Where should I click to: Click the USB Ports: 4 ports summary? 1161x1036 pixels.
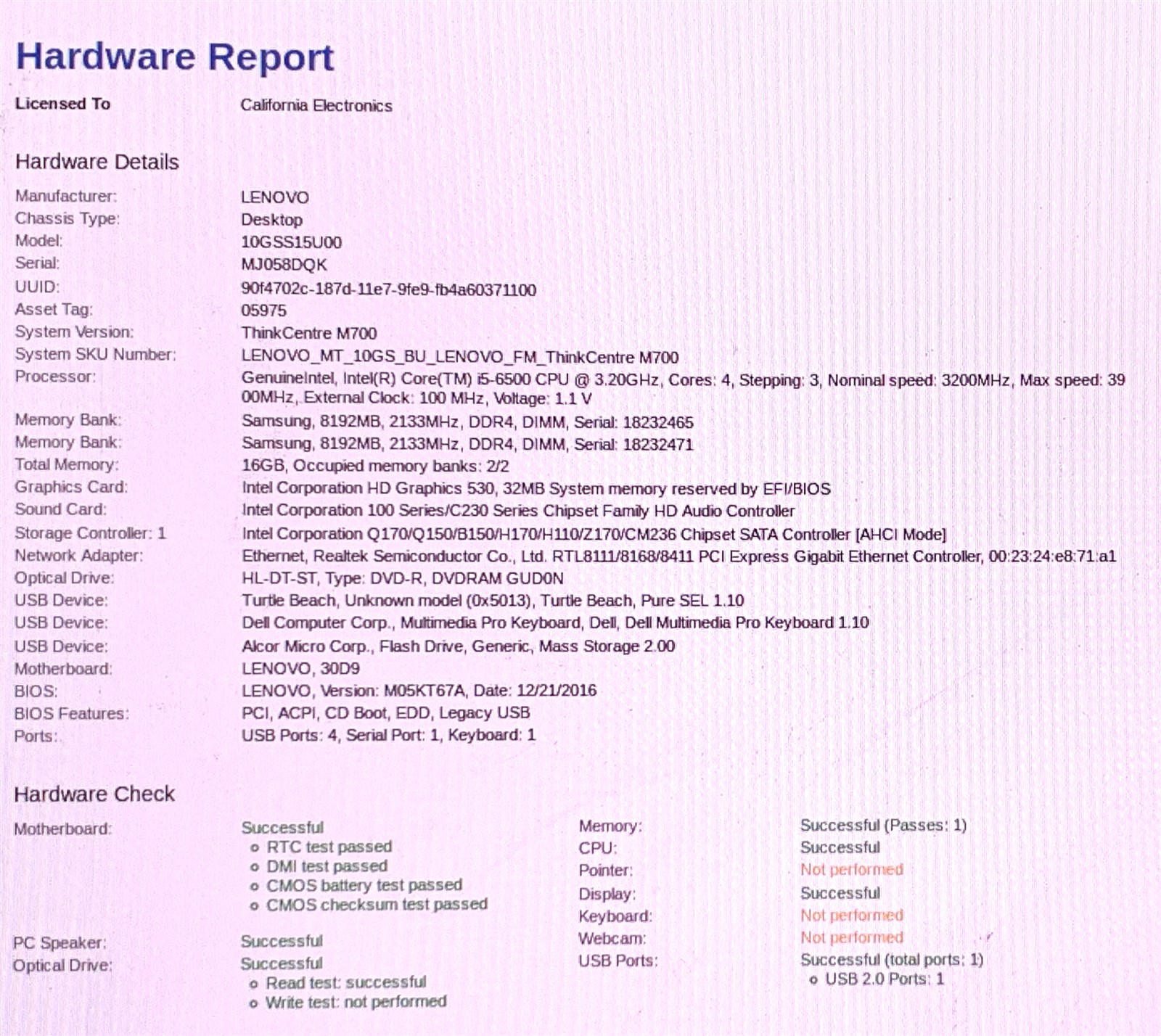(x=388, y=735)
